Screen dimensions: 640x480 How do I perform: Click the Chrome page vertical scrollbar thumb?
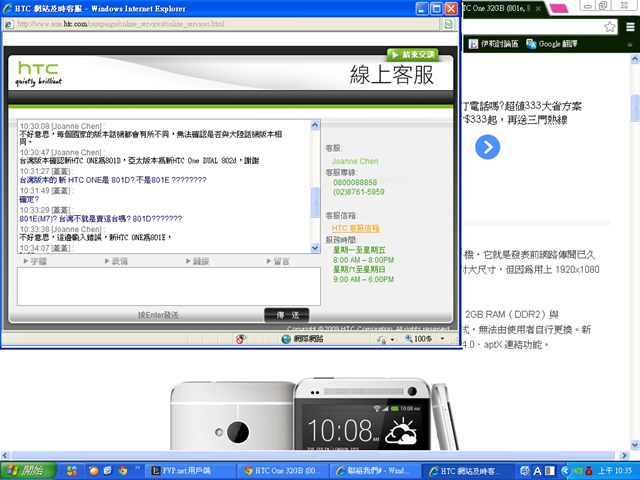tap(635, 108)
